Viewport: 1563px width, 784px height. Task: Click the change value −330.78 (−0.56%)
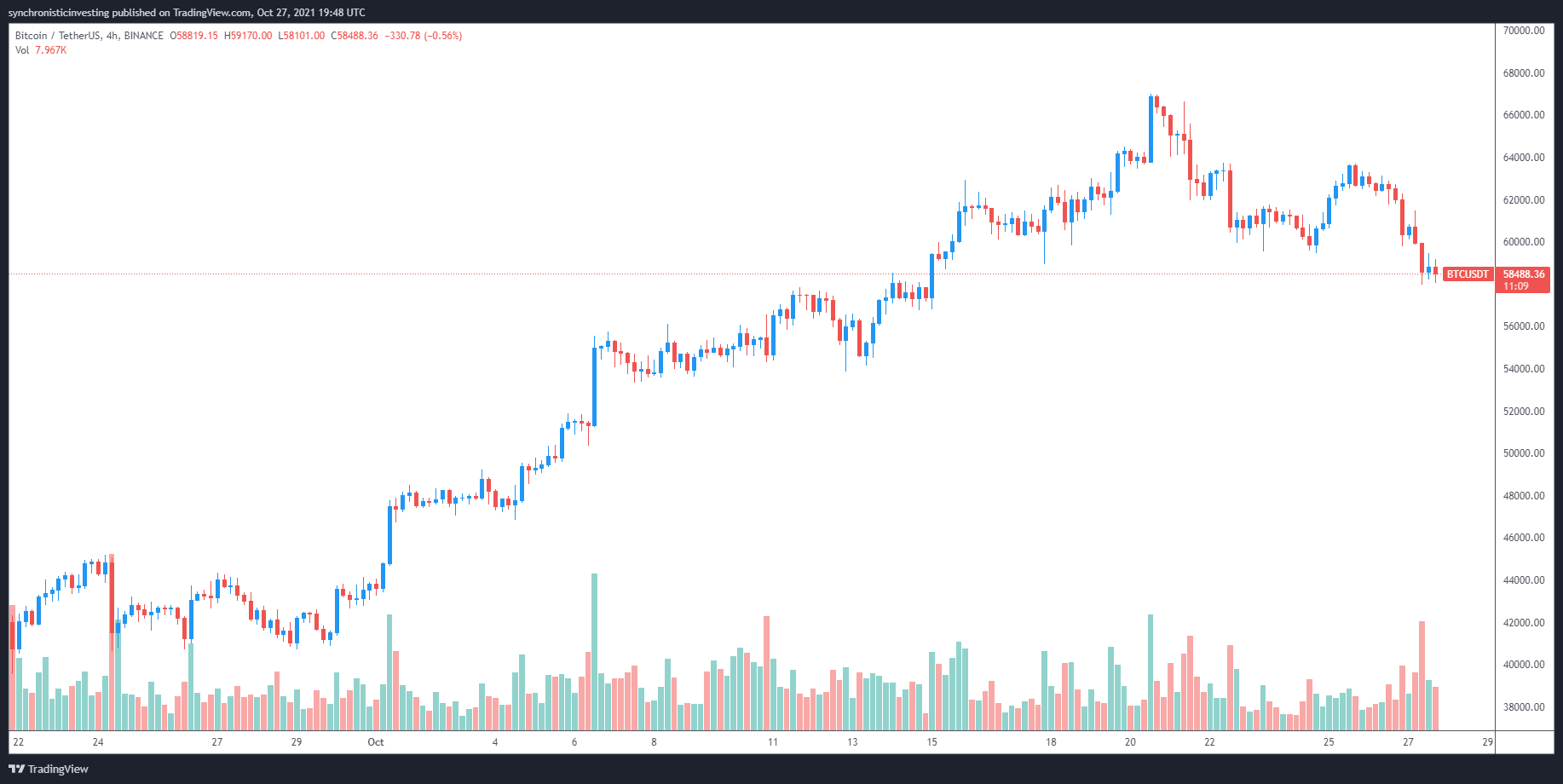[x=424, y=36]
